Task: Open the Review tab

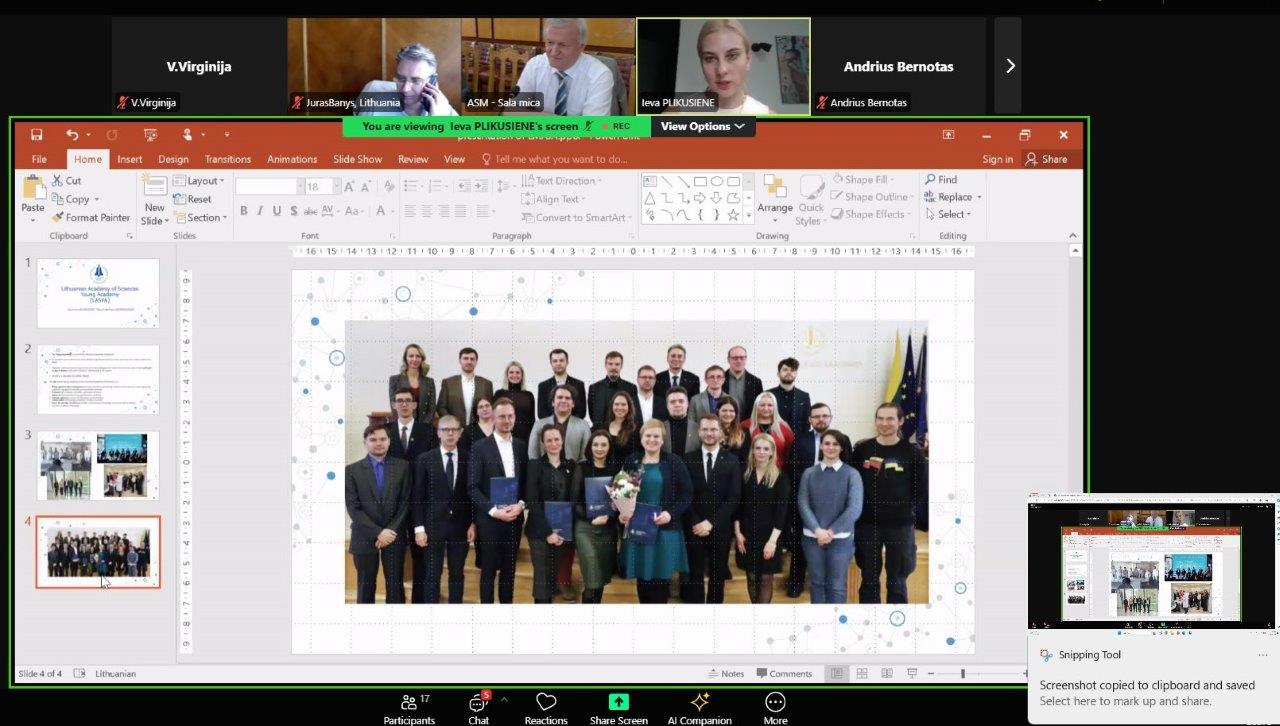Action: coord(413,159)
